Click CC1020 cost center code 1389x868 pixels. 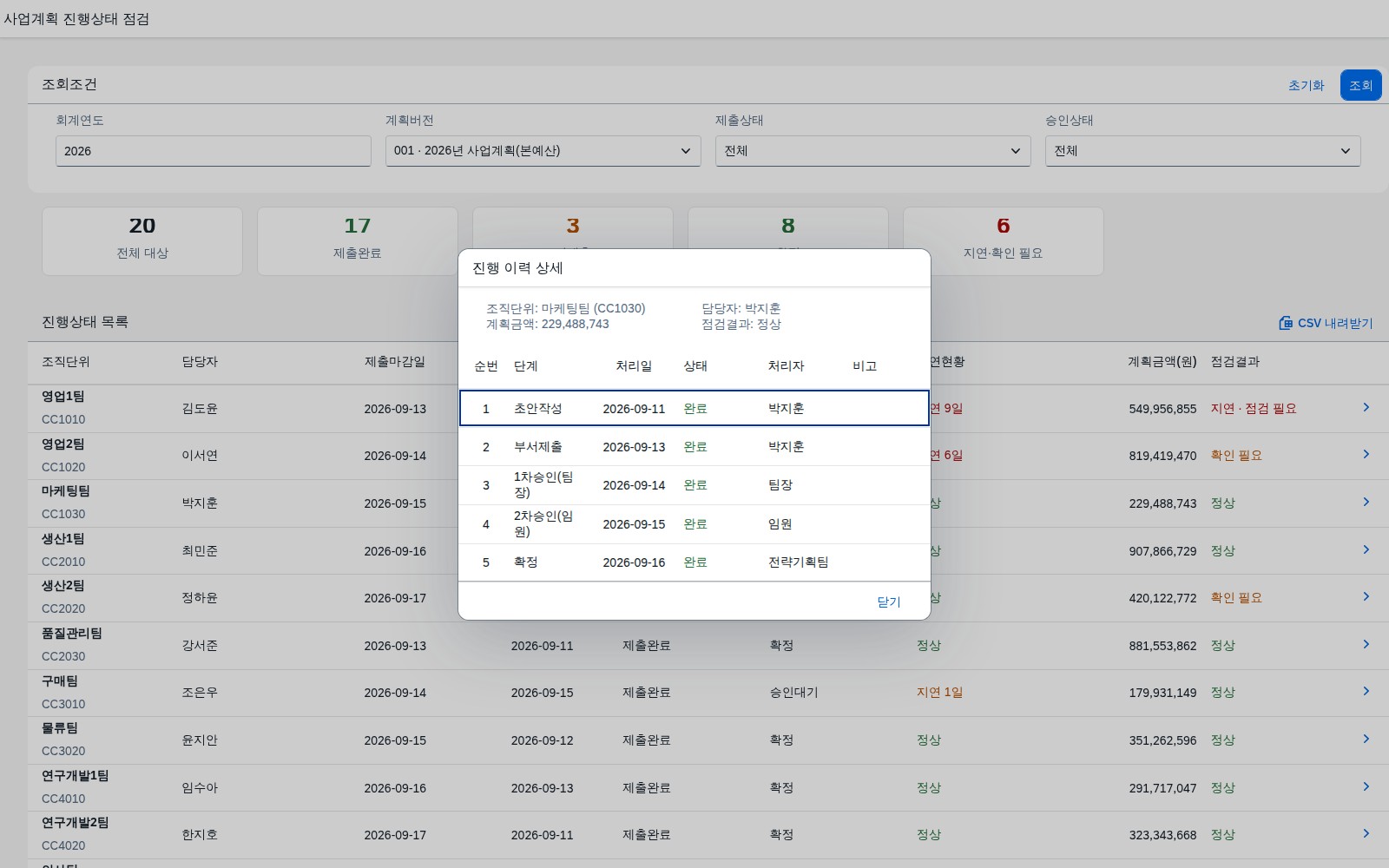tap(63, 467)
